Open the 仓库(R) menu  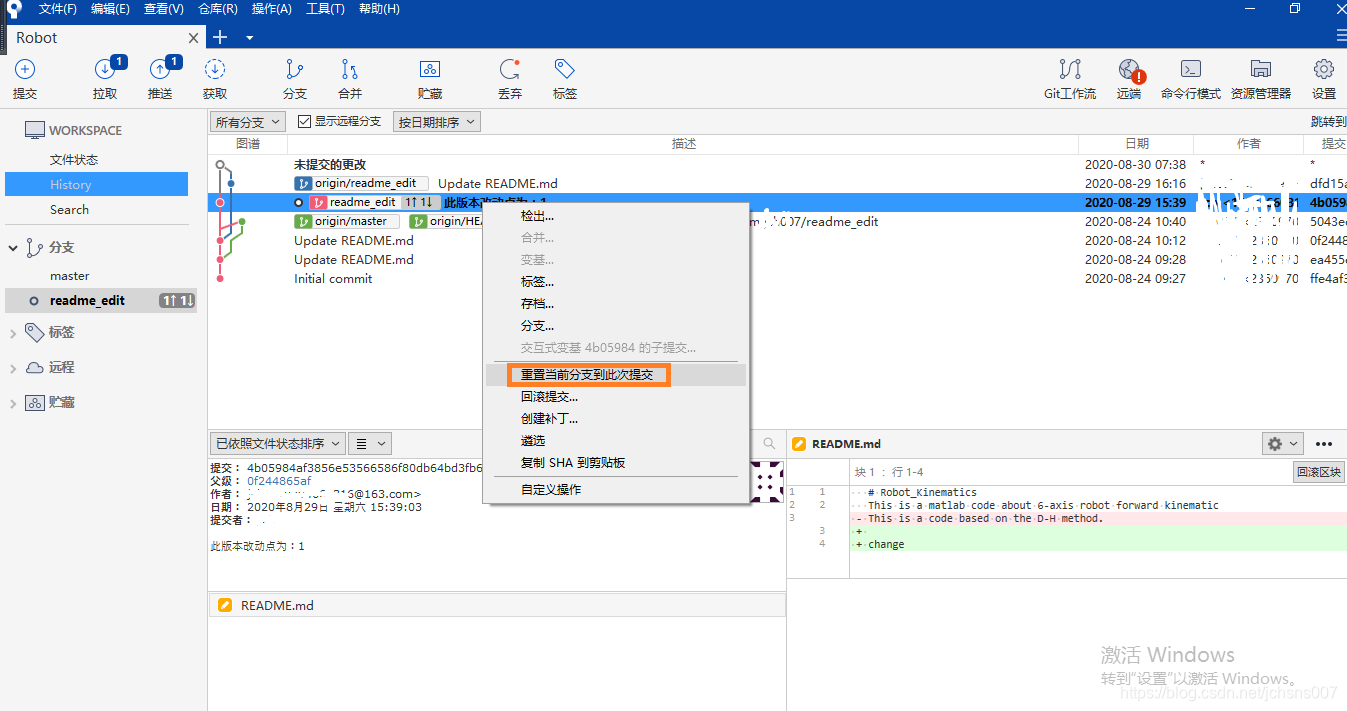218,9
